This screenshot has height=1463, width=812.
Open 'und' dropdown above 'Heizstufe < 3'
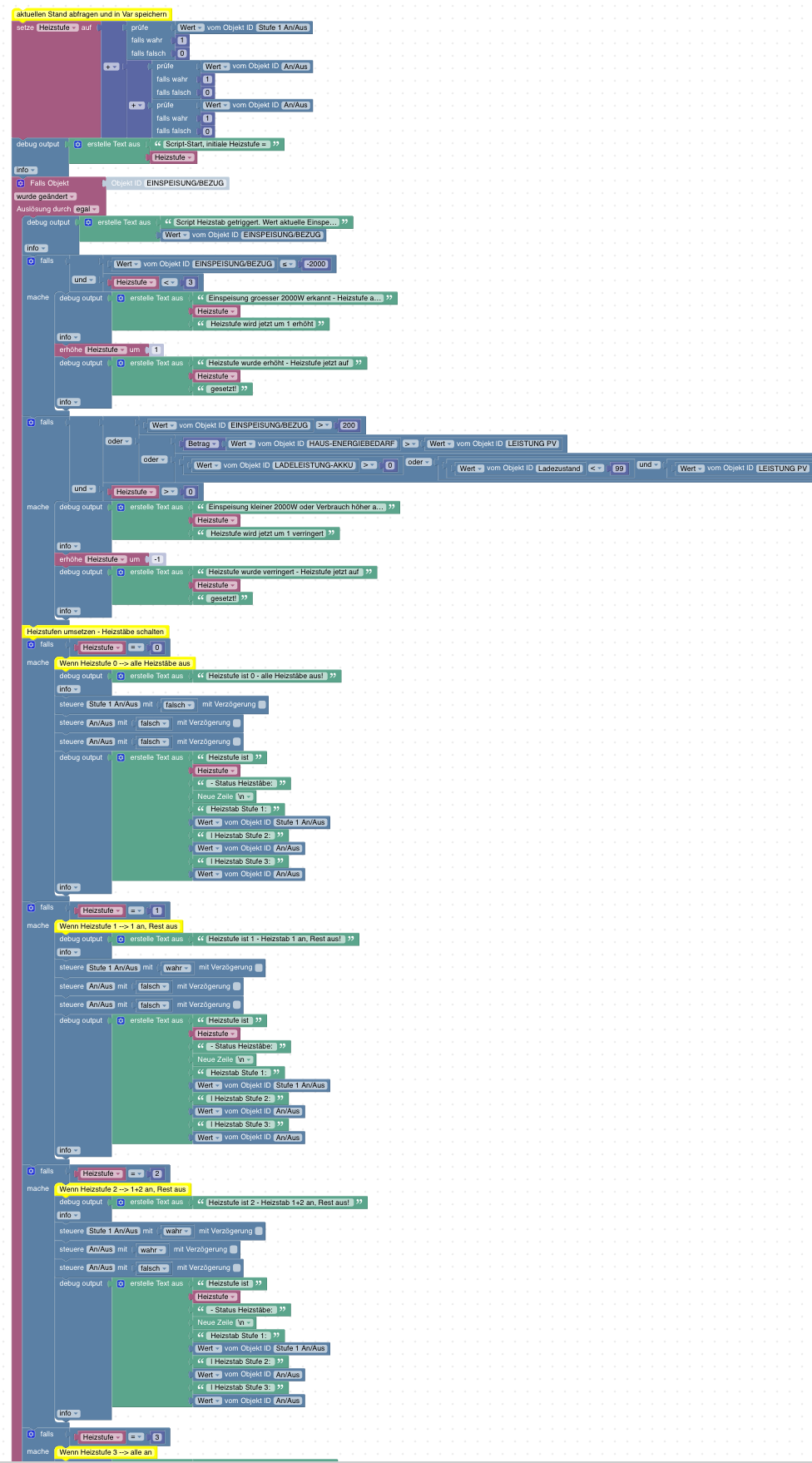click(x=84, y=280)
